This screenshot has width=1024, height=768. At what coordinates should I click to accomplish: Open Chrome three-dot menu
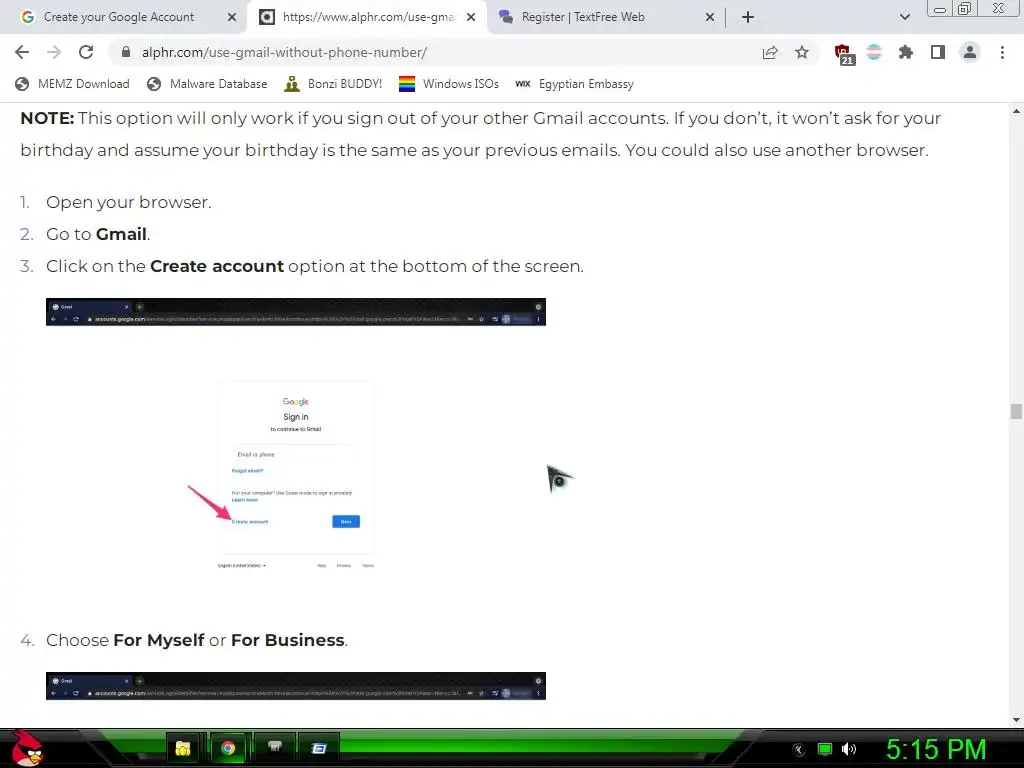pos(1002,52)
